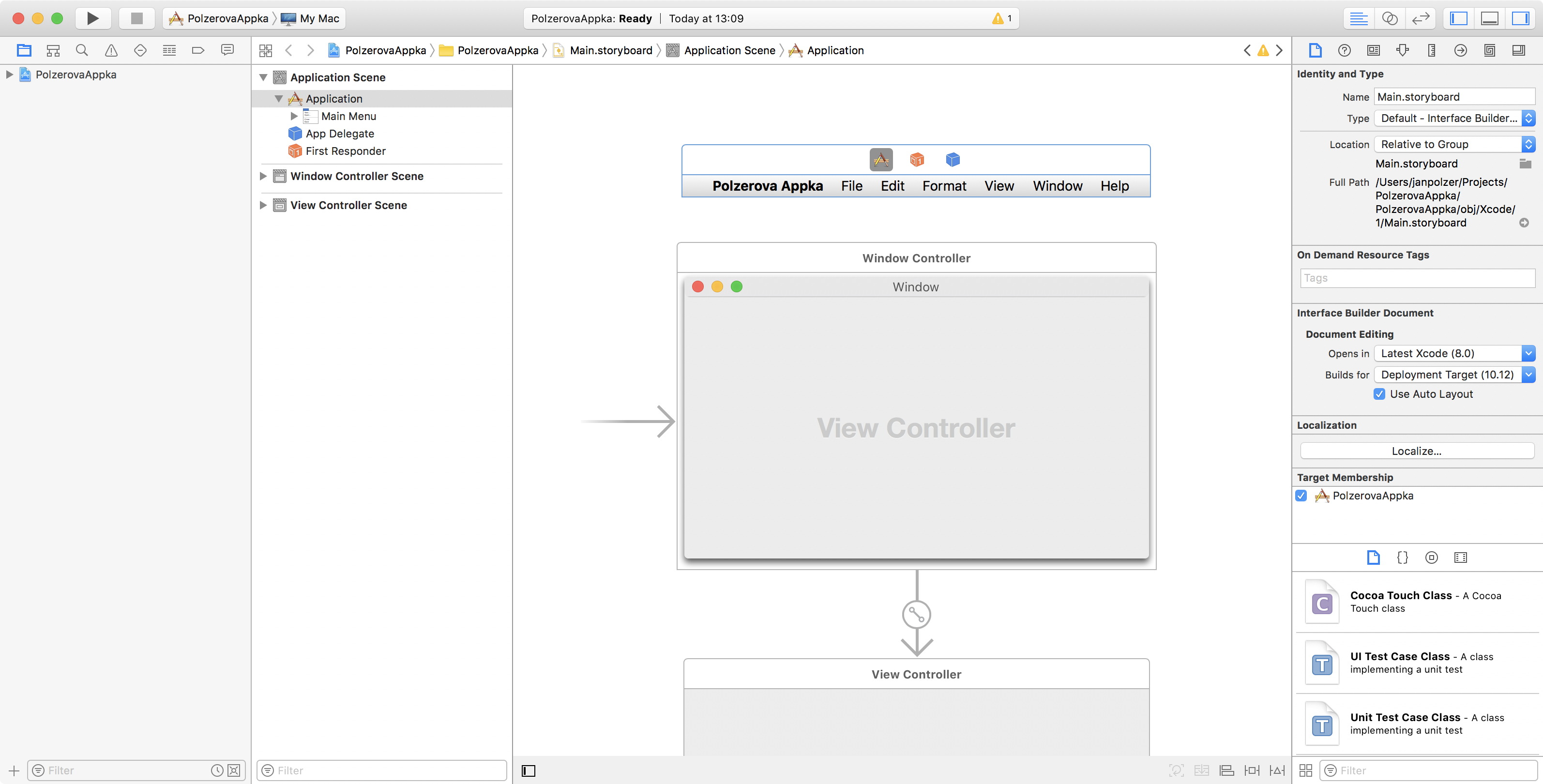1543x784 pixels.
Task: Show the Bindings inspector
Action: tap(1490, 50)
